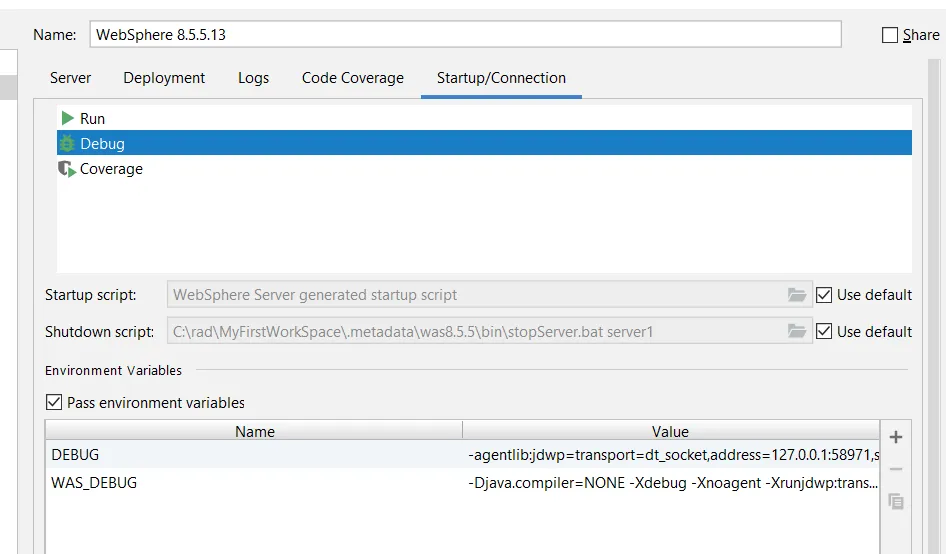Click the Name field WebSphere 8.5.5.13
This screenshot has width=946, height=554.
(x=465, y=34)
